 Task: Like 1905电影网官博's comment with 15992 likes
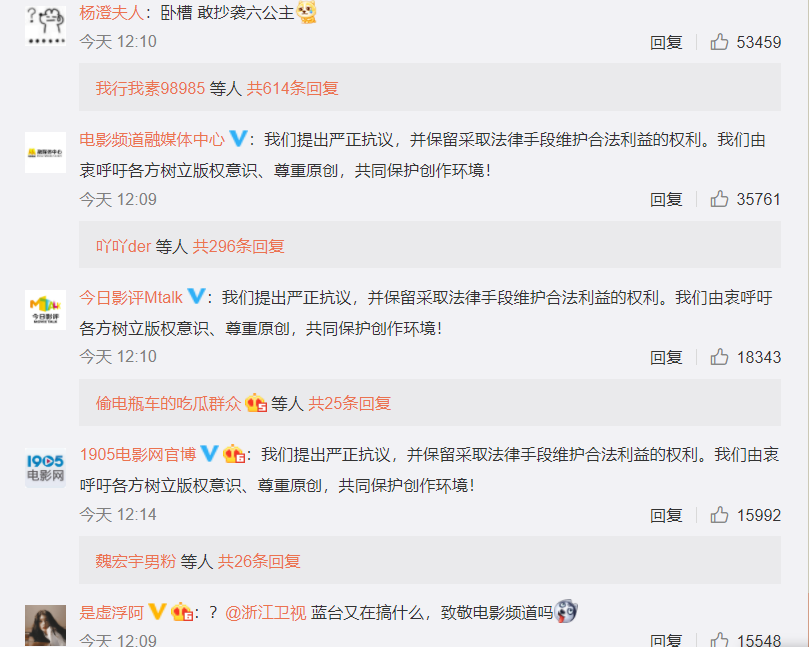pyautogui.click(x=719, y=515)
